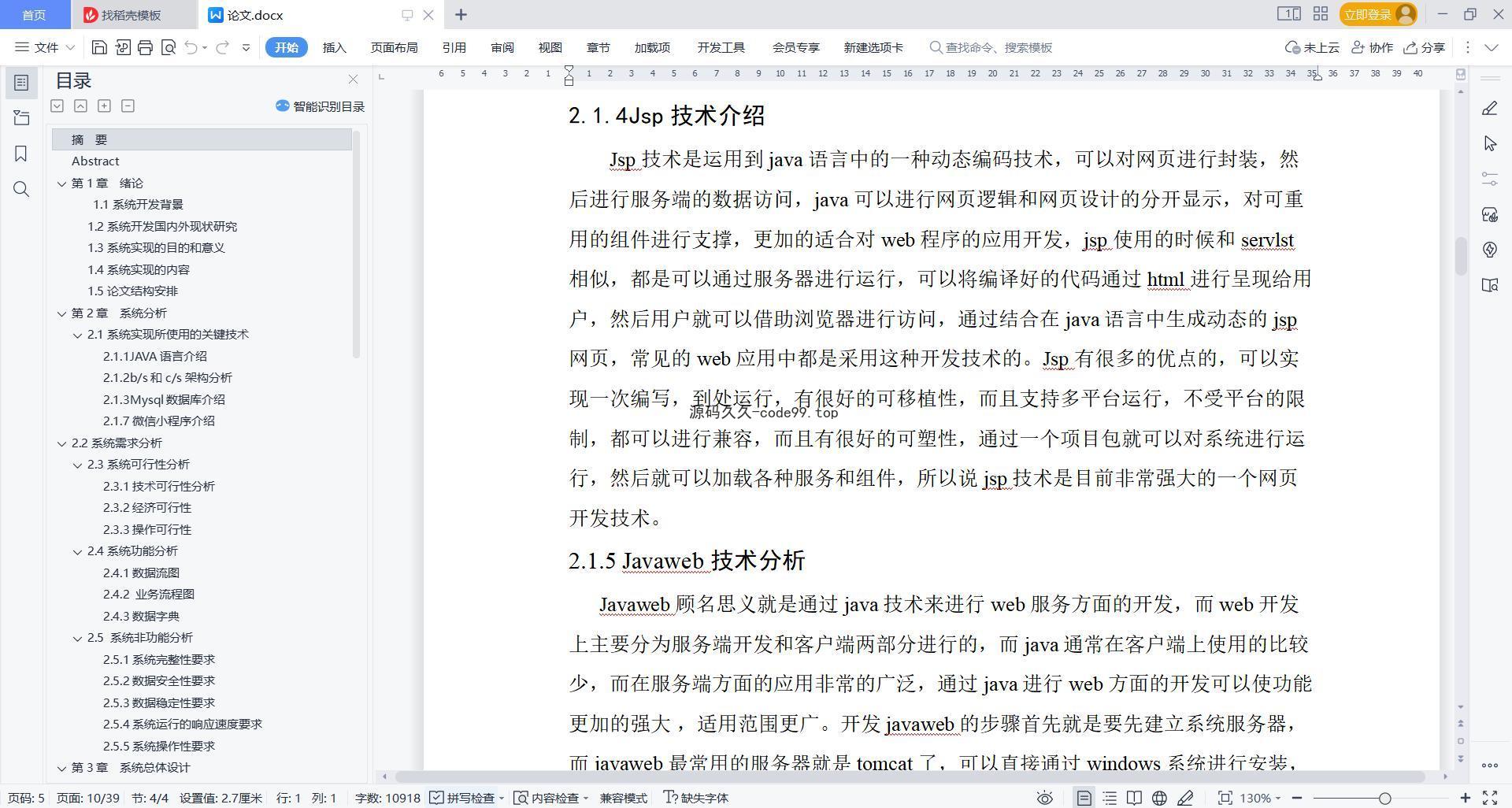Toggle the spell check (拼写检查) option
Image resolution: width=1512 pixels, height=808 pixels.
(x=466, y=798)
